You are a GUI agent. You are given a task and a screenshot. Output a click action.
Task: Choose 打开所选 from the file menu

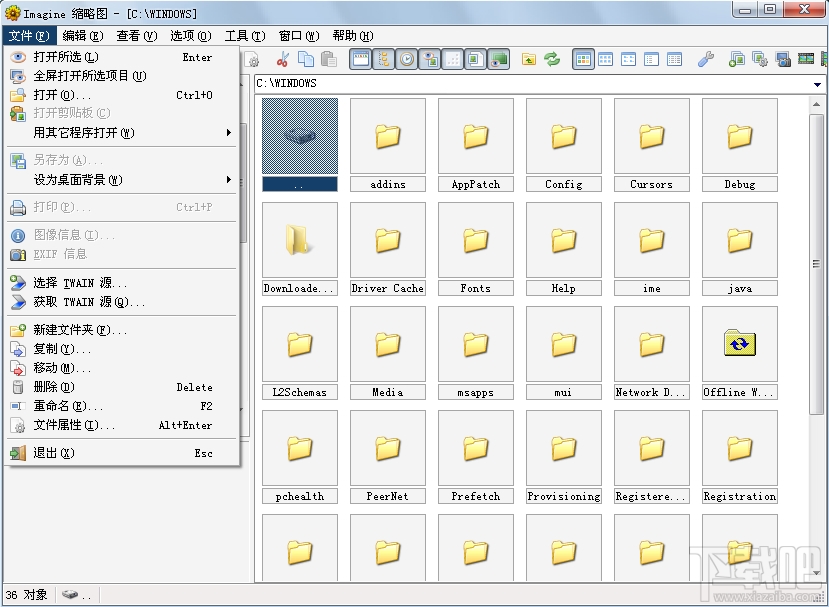(x=122, y=57)
